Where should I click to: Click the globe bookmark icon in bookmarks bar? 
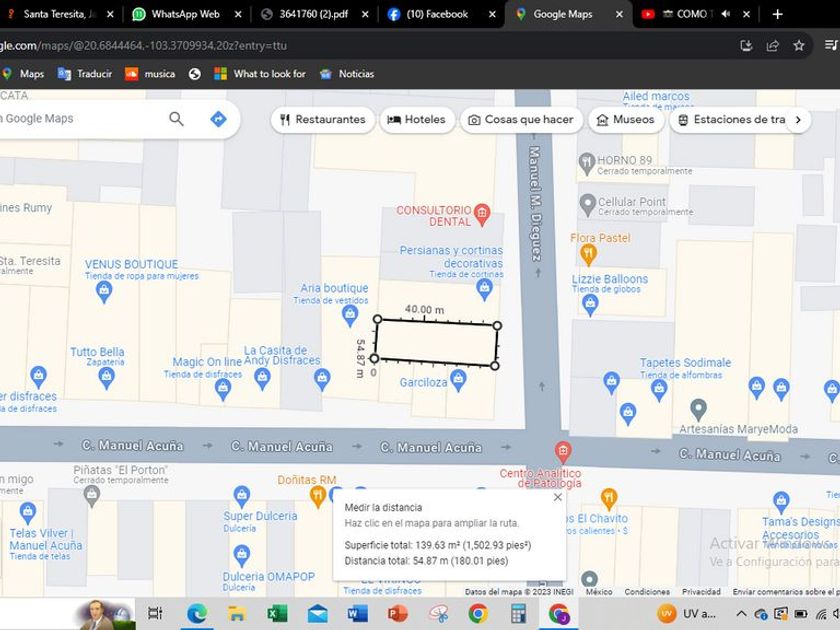point(194,74)
